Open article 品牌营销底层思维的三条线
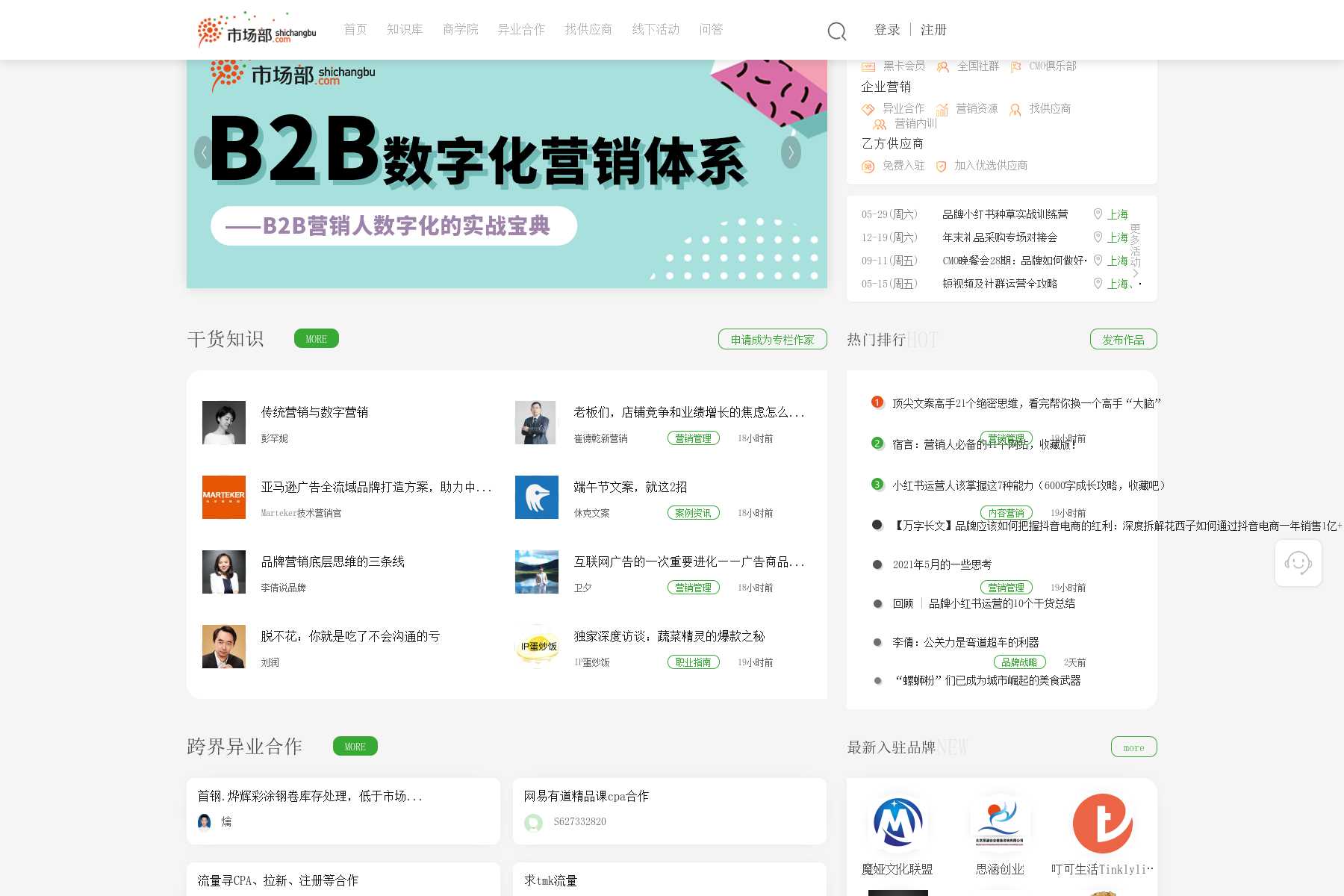Screen dimensions: 1344x896 (333, 561)
